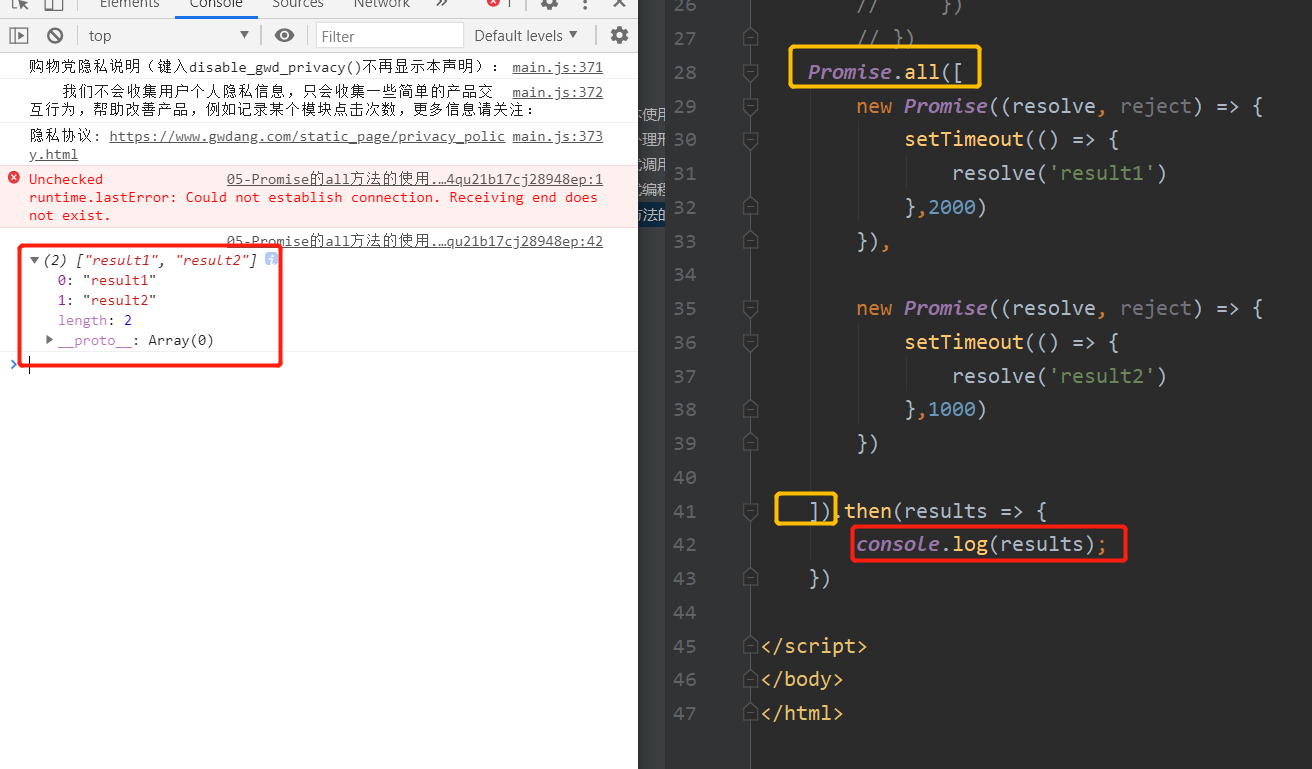Click fold marker at line 38 closing brace
1312x769 pixels.
751,409
